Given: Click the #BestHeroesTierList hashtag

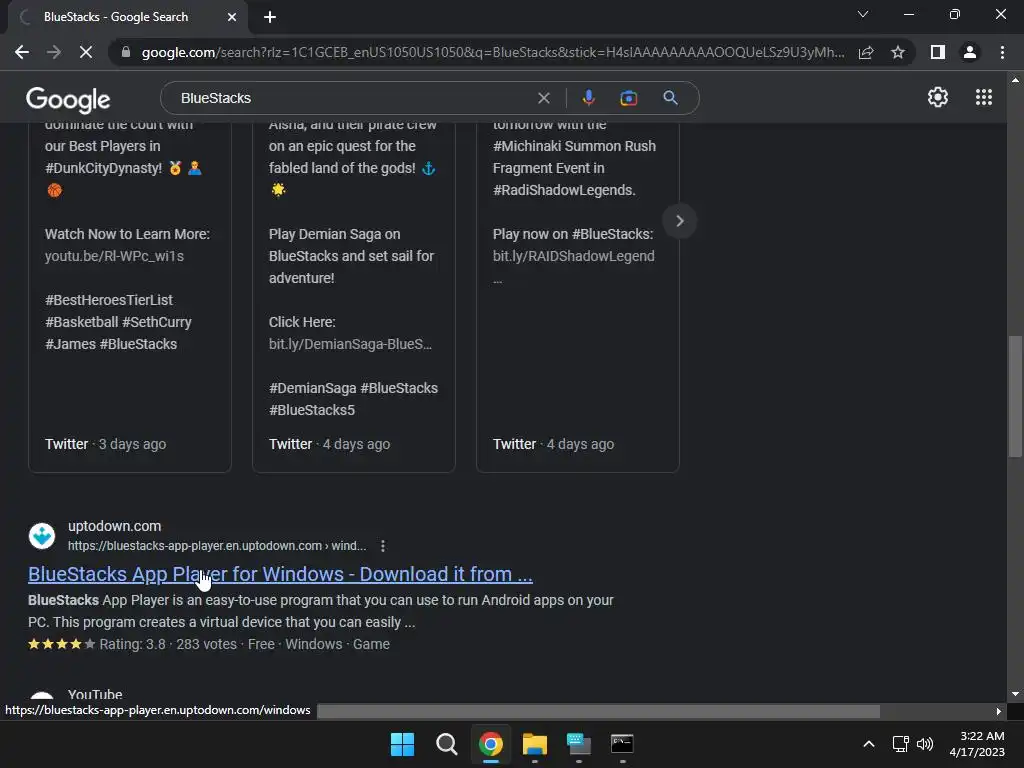Looking at the screenshot, I should click(109, 300).
